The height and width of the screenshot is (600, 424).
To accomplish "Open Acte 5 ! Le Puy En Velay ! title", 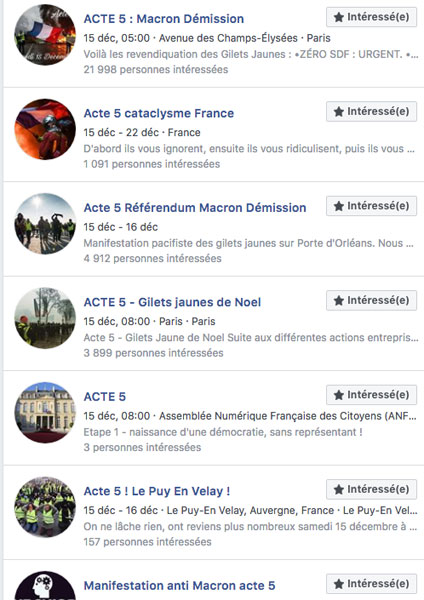I will (157, 491).
